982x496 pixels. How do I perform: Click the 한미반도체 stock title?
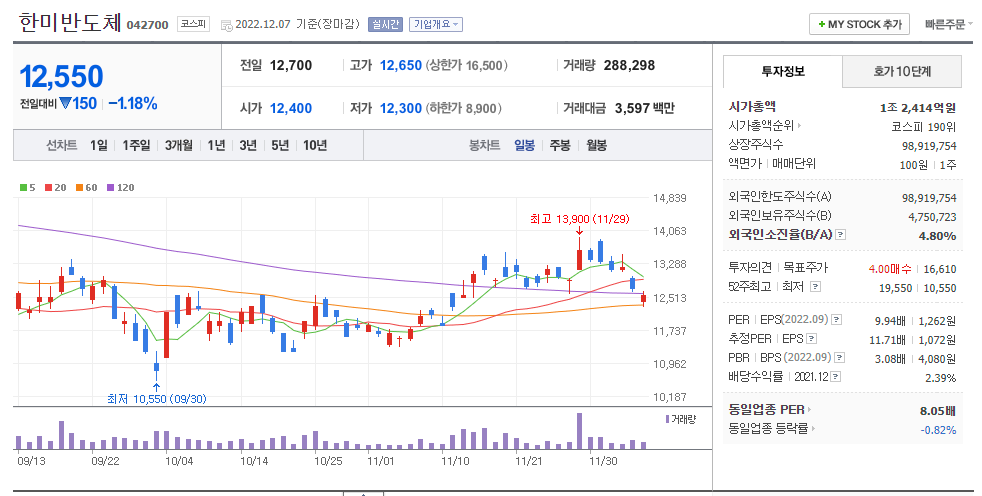pyautogui.click(x=70, y=23)
